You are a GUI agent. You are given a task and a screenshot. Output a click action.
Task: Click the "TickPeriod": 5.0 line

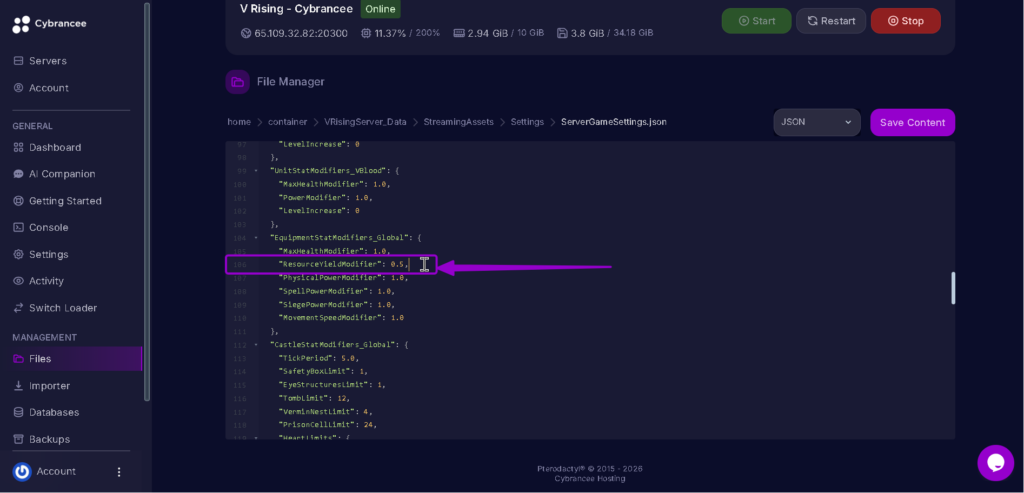point(319,358)
